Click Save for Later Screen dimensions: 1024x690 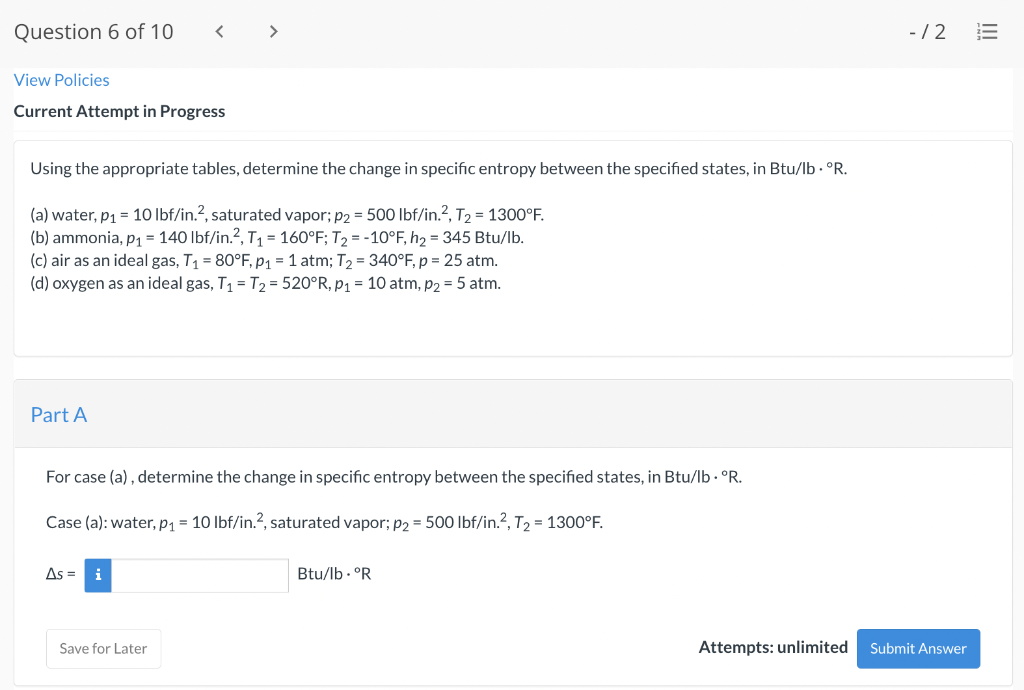tap(103, 648)
